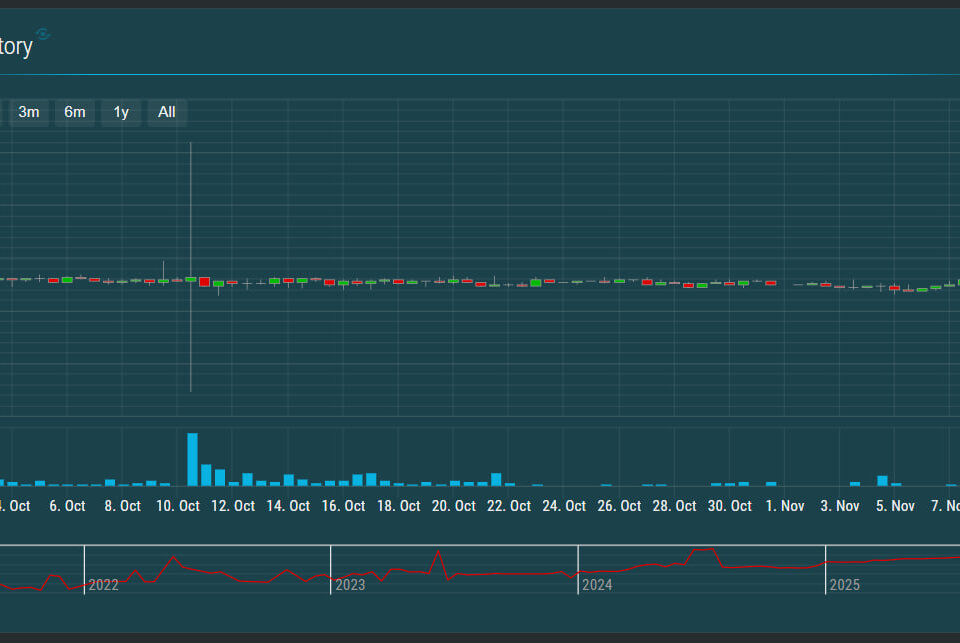Click the 2022 marker in the navigator
Viewport: 960px width, 643px height.
pos(103,585)
